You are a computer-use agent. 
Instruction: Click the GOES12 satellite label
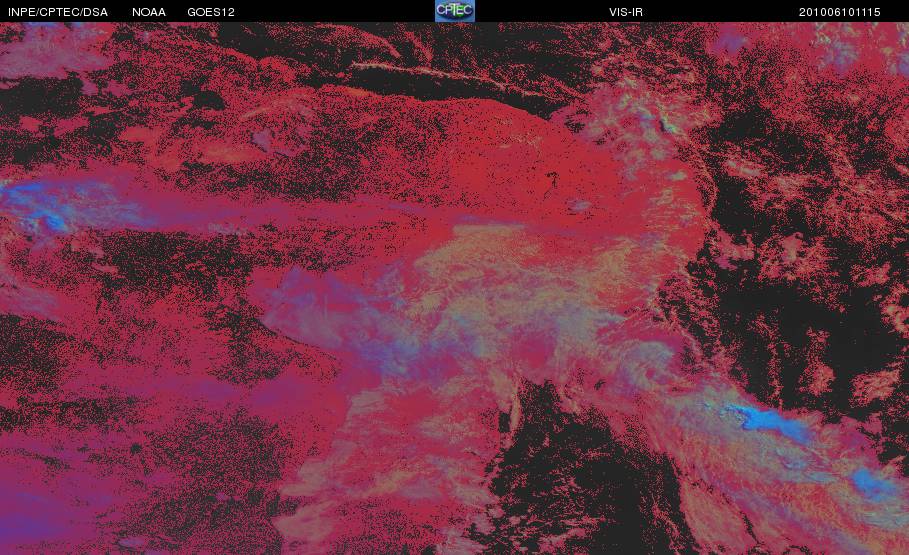click(x=210, y=12)
